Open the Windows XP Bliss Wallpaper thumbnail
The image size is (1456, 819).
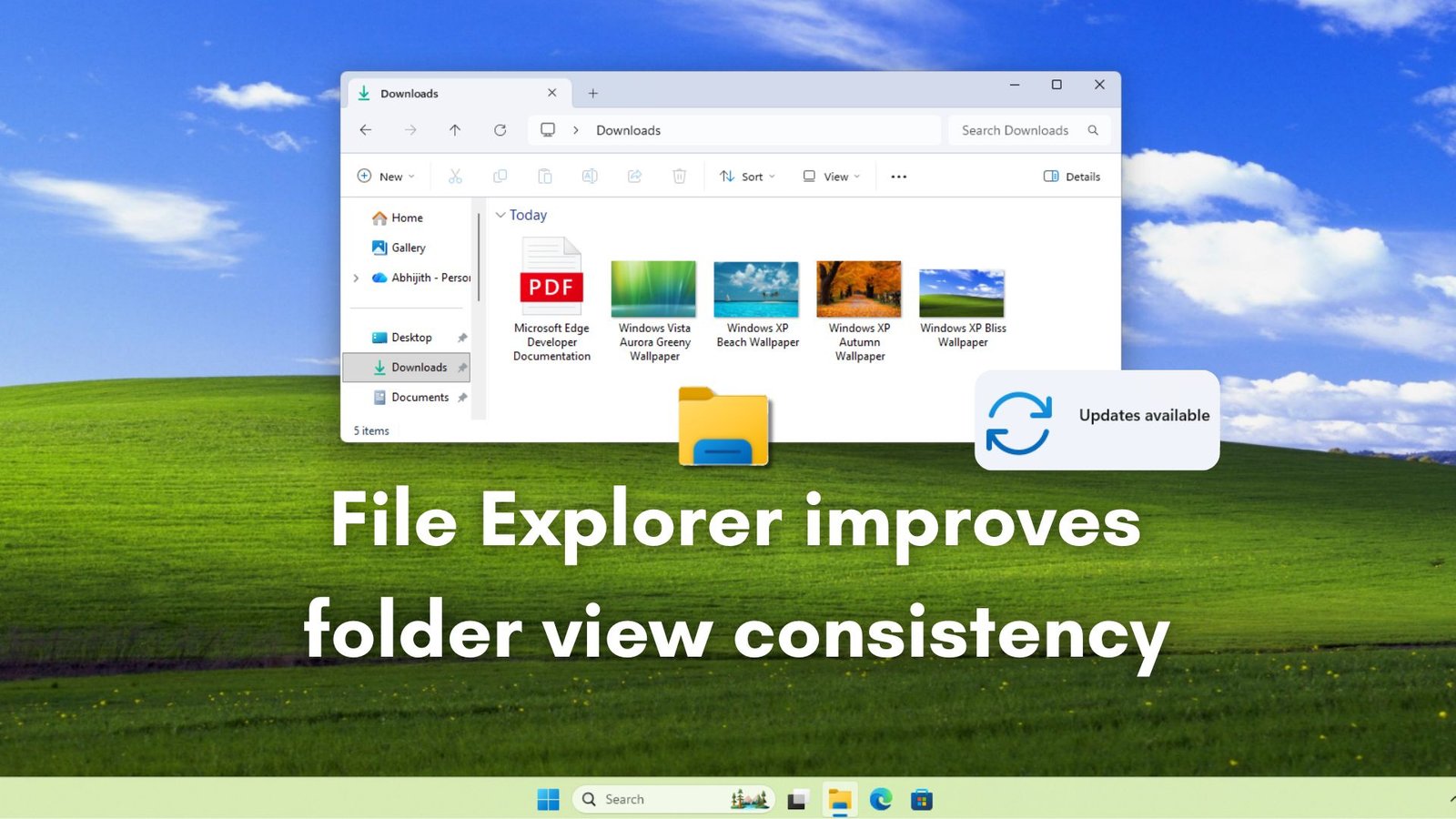point(962,291)
